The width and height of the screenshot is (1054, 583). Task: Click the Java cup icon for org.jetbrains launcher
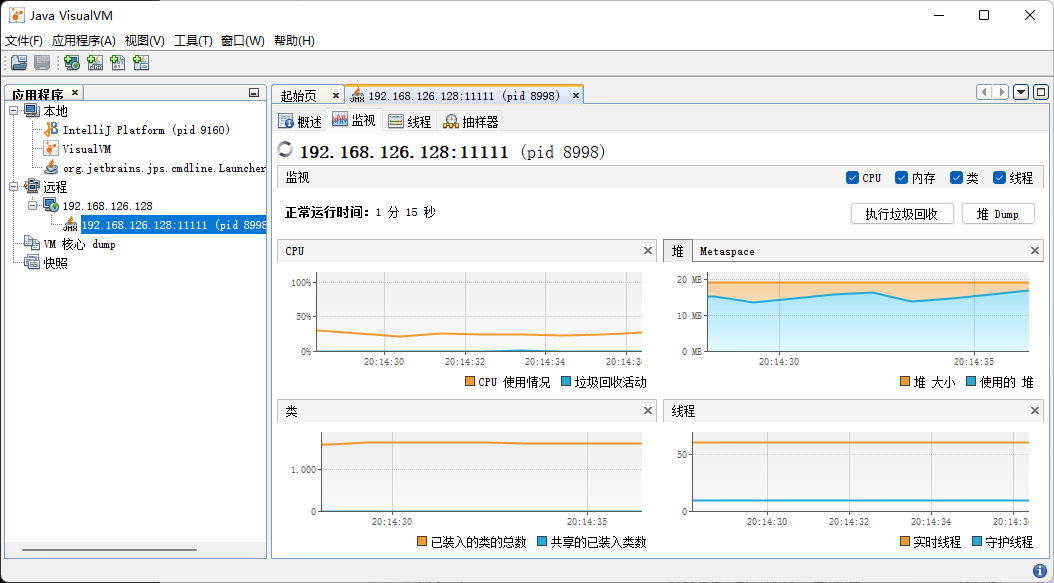click(51, 168)
